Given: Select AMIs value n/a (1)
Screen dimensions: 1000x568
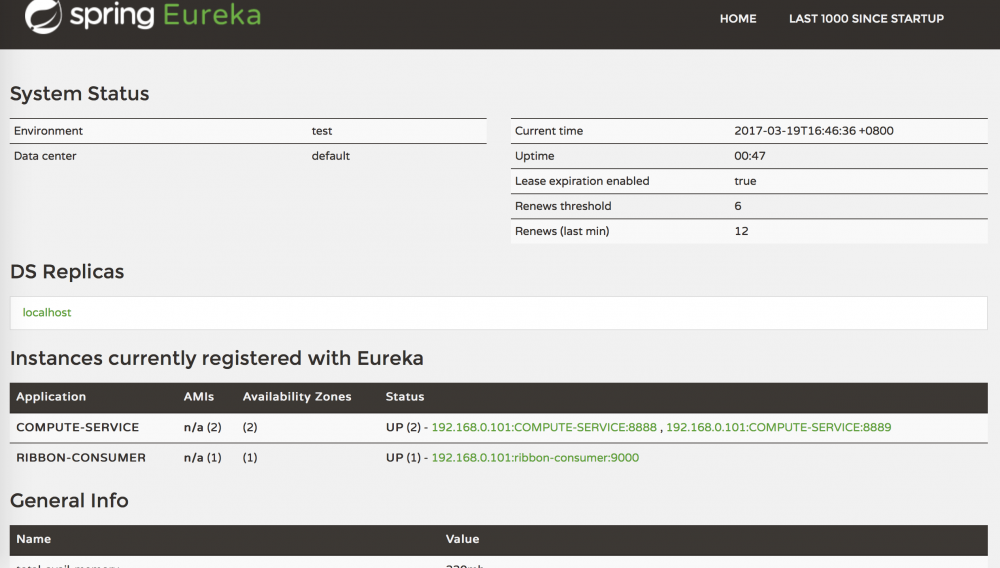Looking at the screenshot, I should [203, 458].
